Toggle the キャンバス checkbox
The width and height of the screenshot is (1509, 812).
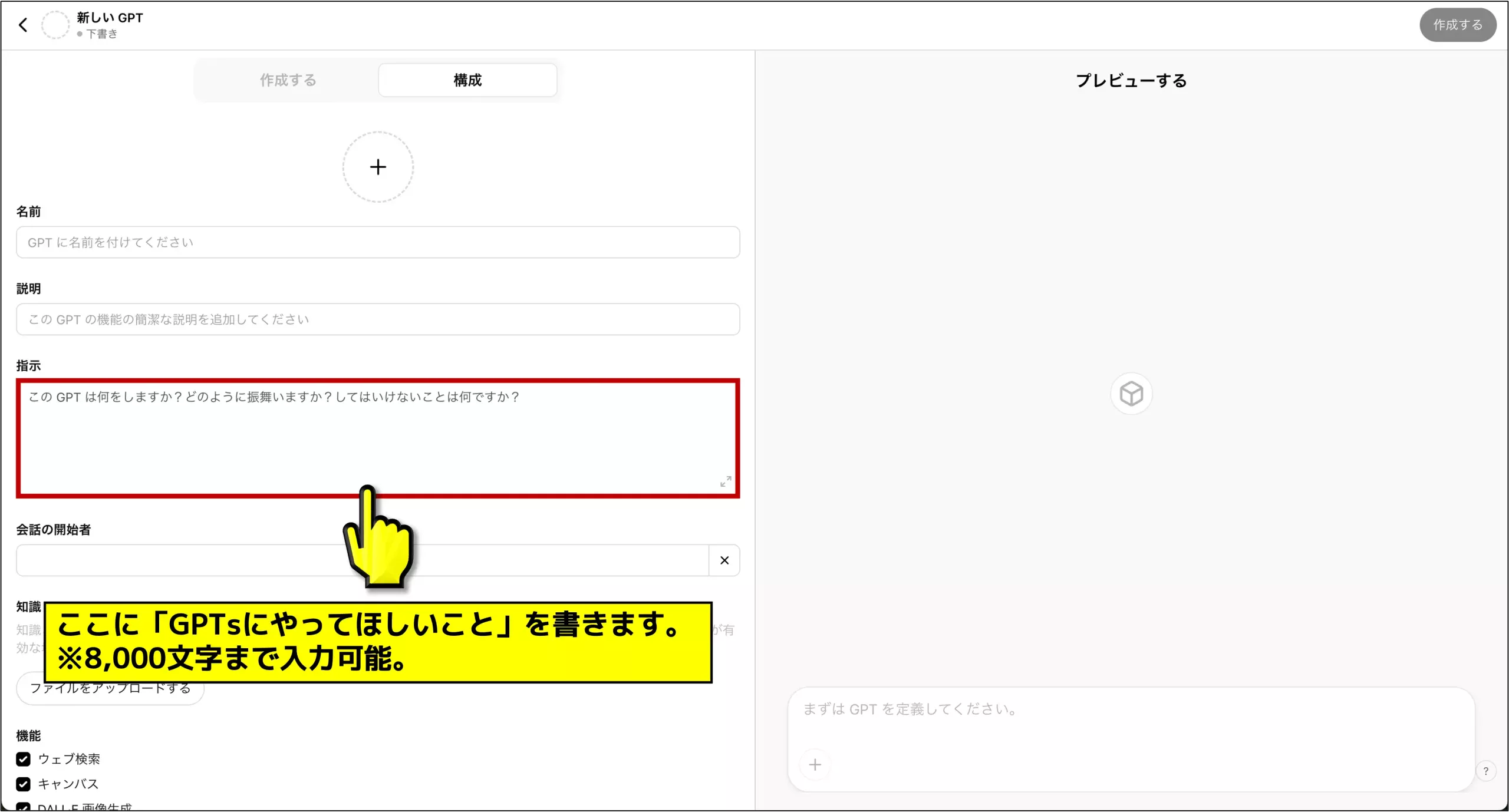[23, 784]
